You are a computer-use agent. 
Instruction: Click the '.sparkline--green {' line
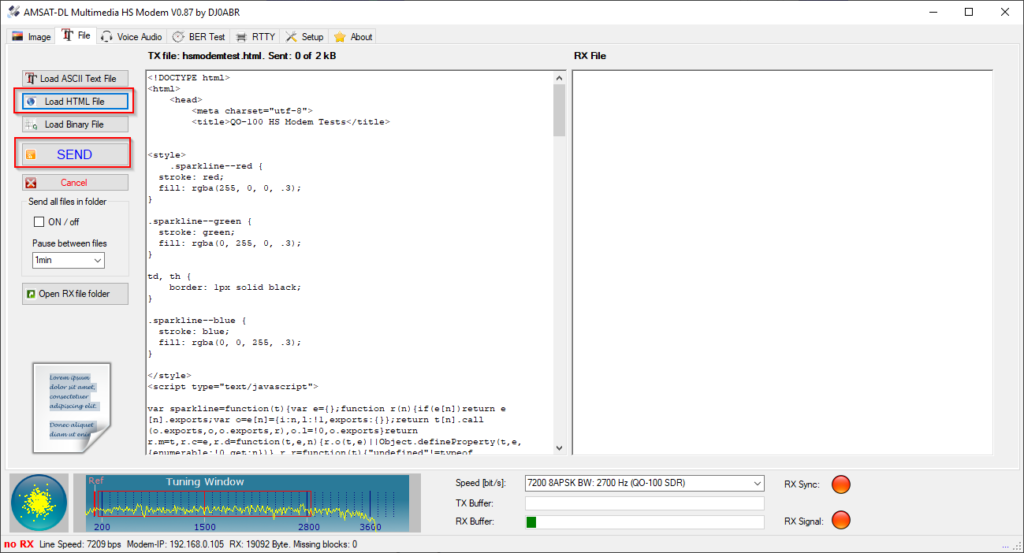point(200,221)
